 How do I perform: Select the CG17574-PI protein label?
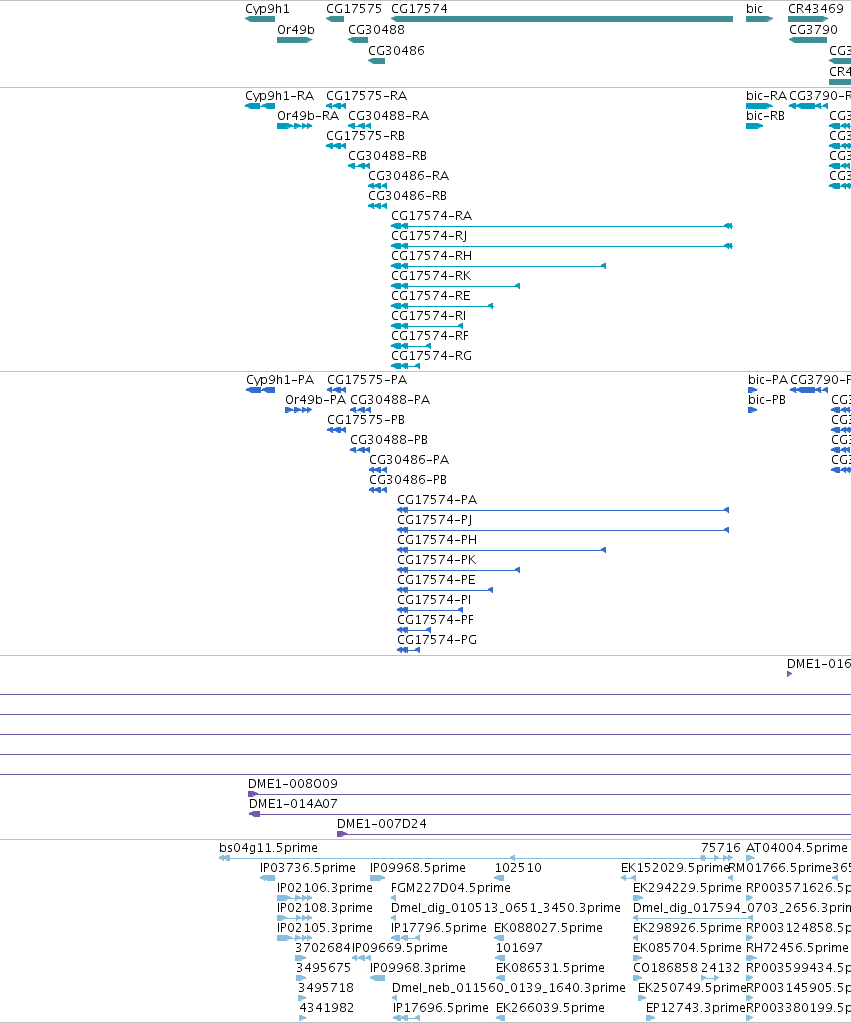[x=434, y=600]
